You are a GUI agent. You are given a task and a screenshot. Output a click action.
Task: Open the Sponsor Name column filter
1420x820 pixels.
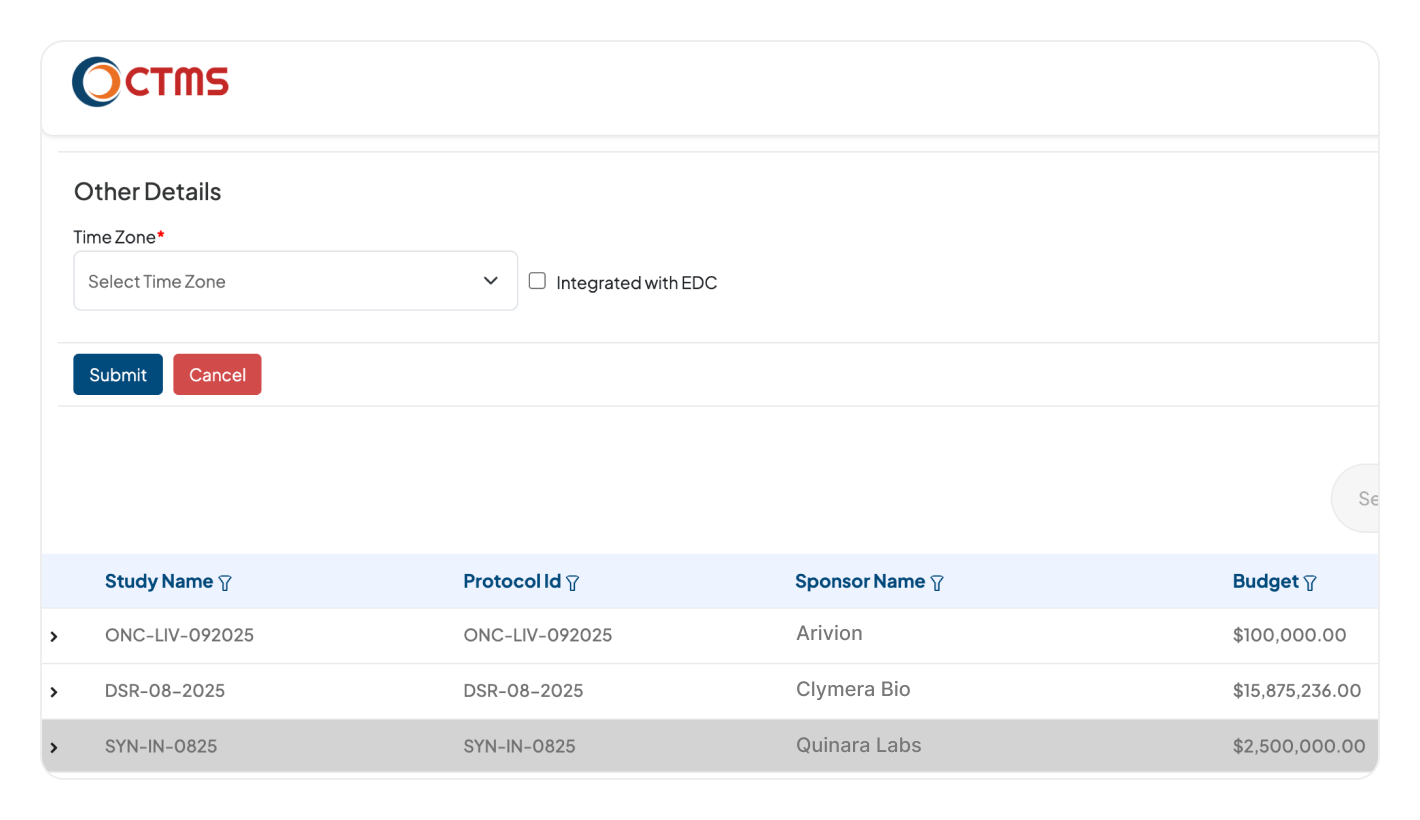[937, 582]
